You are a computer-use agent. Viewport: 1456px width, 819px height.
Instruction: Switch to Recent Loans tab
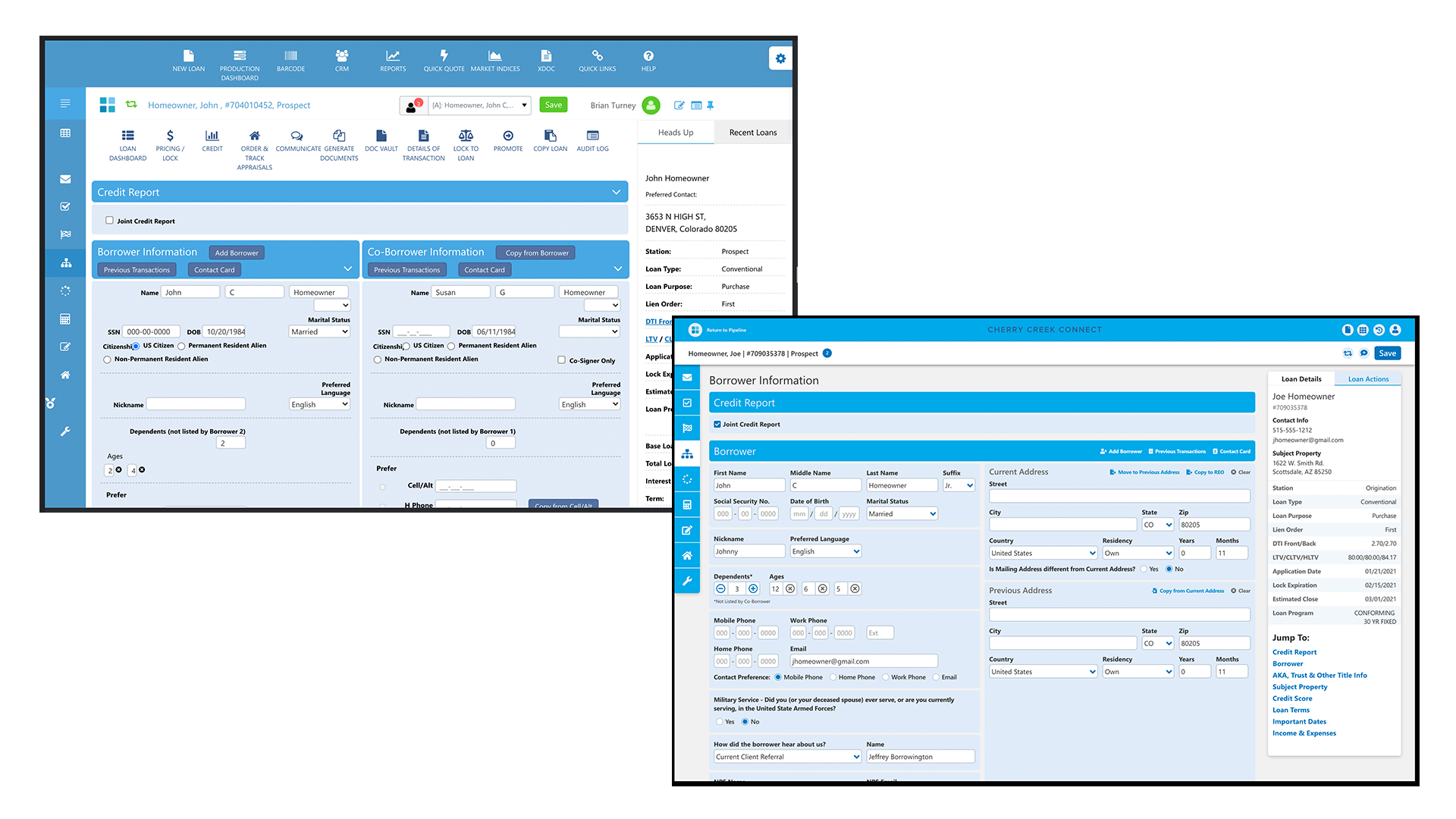pyautogui.click(x=753, y=133)
